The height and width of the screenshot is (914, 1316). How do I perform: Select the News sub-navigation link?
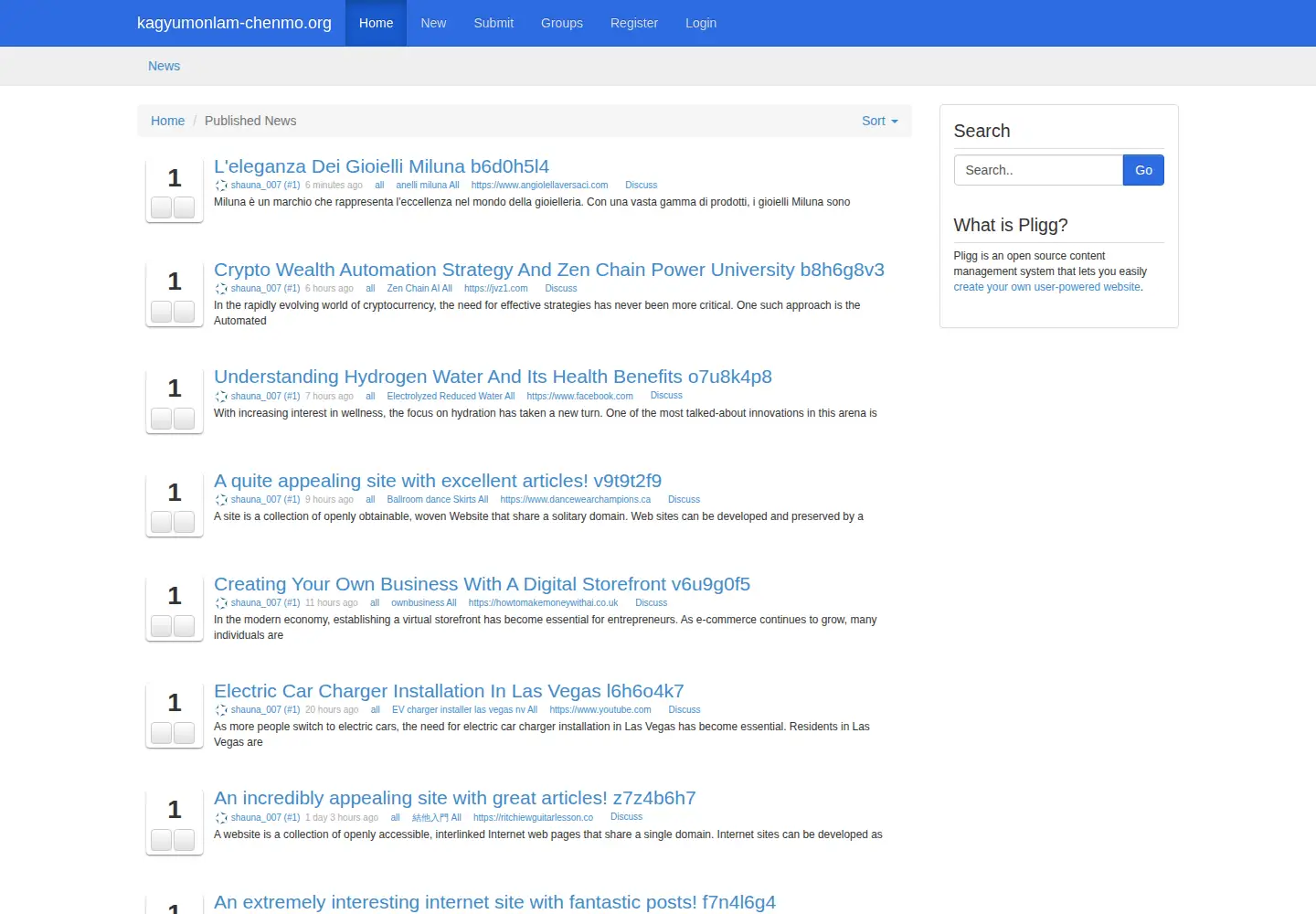(x=164, y=66)
